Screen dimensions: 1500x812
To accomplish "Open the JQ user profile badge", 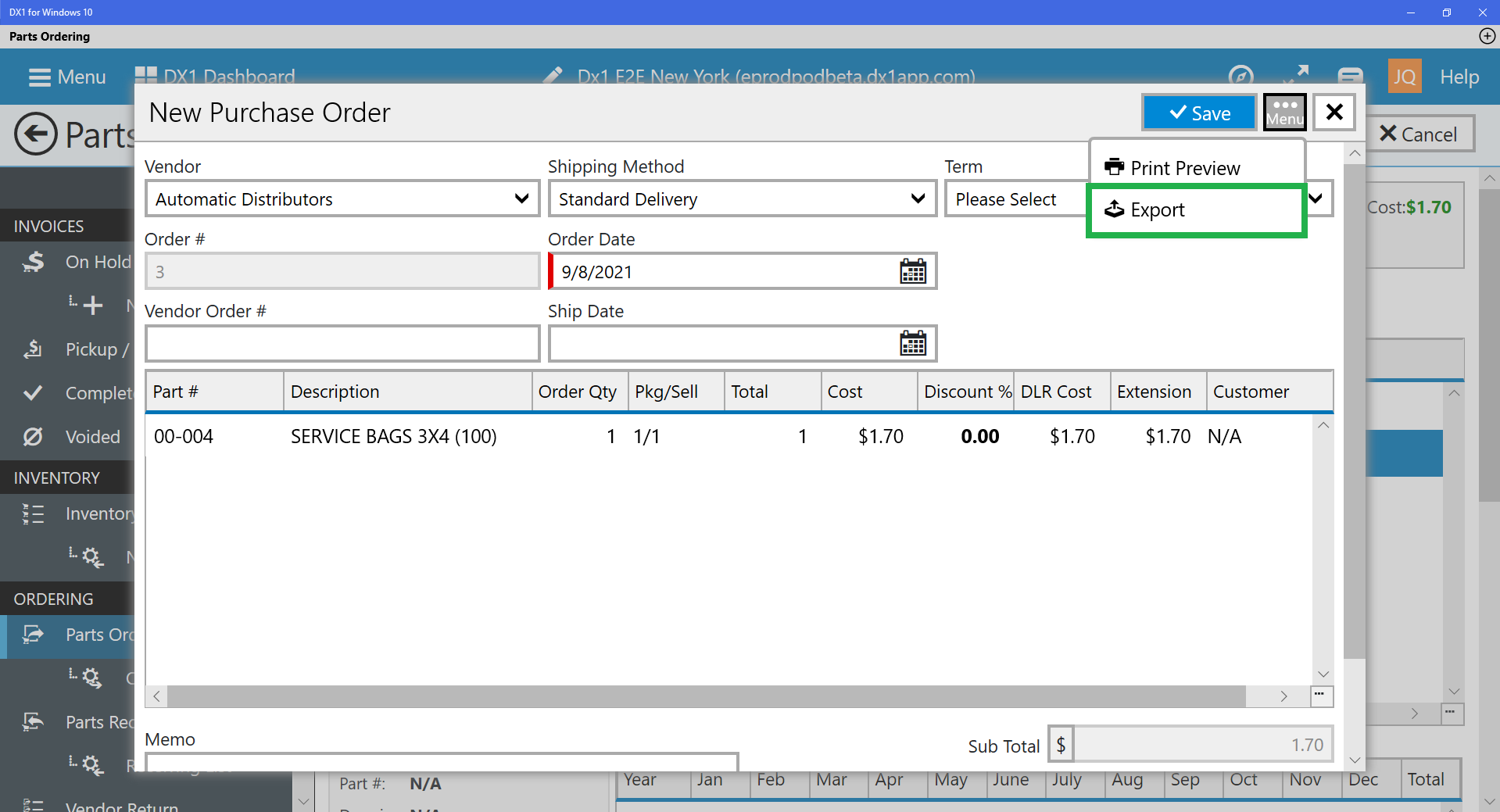I will click(x=1405, y=77).
